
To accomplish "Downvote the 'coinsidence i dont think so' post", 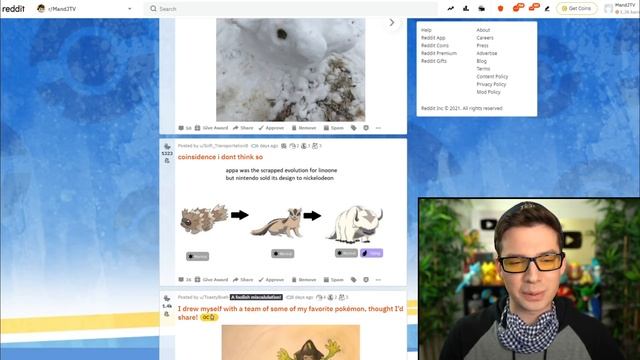I will pos(167,161).
